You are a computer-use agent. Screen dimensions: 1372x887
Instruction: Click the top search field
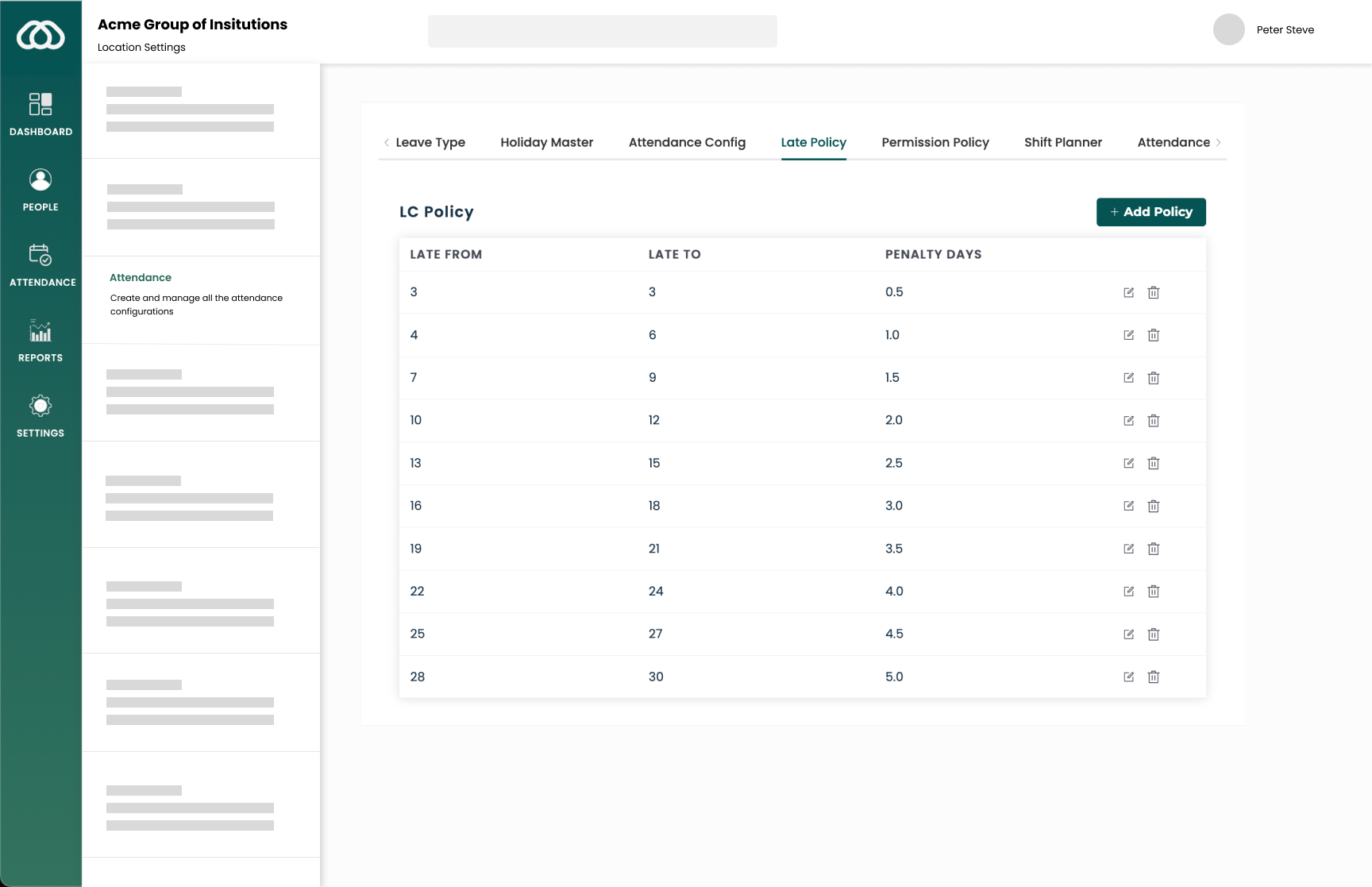pyautogui.click(x=602, y=32)
